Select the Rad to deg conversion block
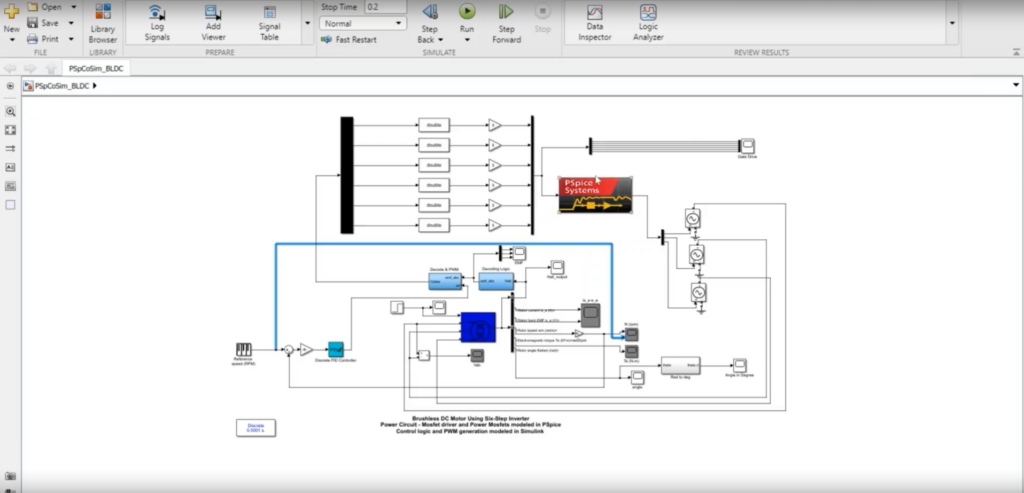The height and width of the screenshot is (493, 1024). tap(680, 366)
